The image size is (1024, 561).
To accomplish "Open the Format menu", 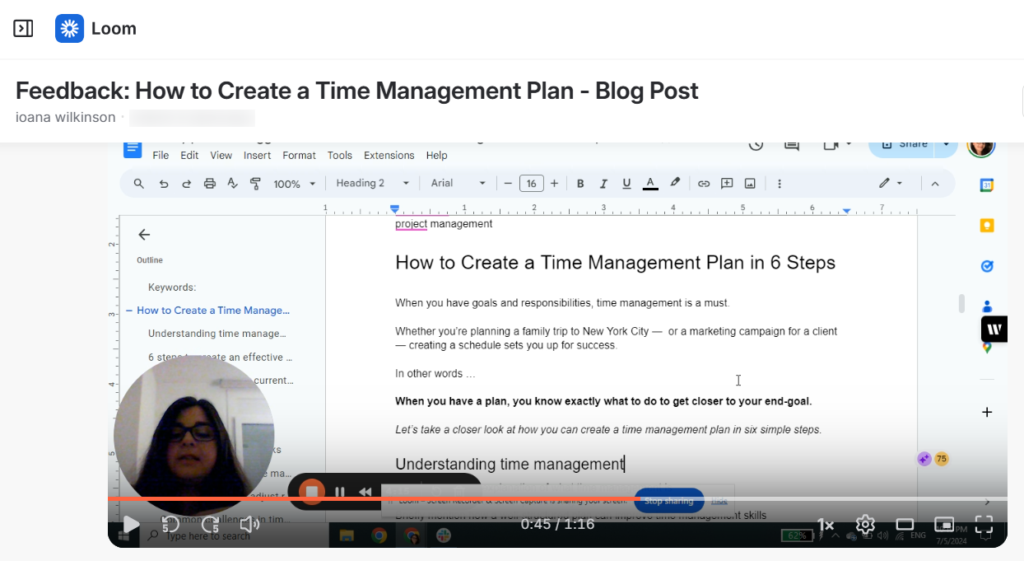I will click(299, 155).
